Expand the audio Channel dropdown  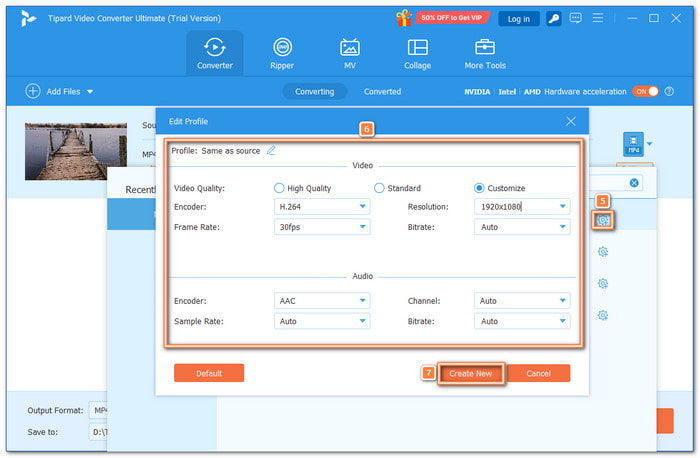522,300
